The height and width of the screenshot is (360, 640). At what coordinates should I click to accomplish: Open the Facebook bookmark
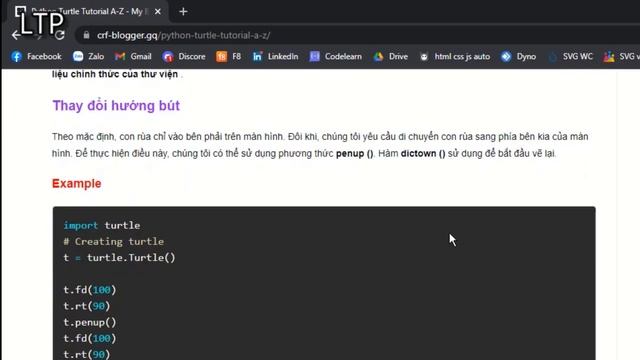click(x=36, y=56)
